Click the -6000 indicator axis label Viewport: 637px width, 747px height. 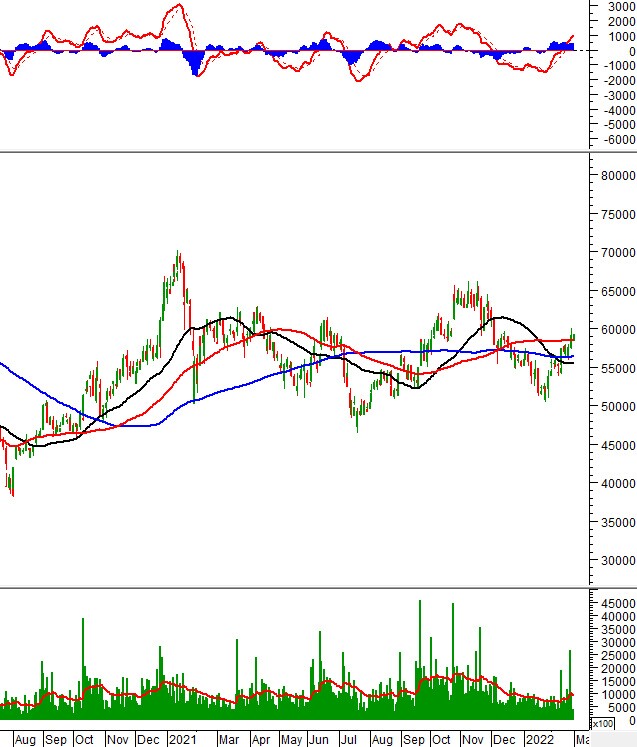619,140
